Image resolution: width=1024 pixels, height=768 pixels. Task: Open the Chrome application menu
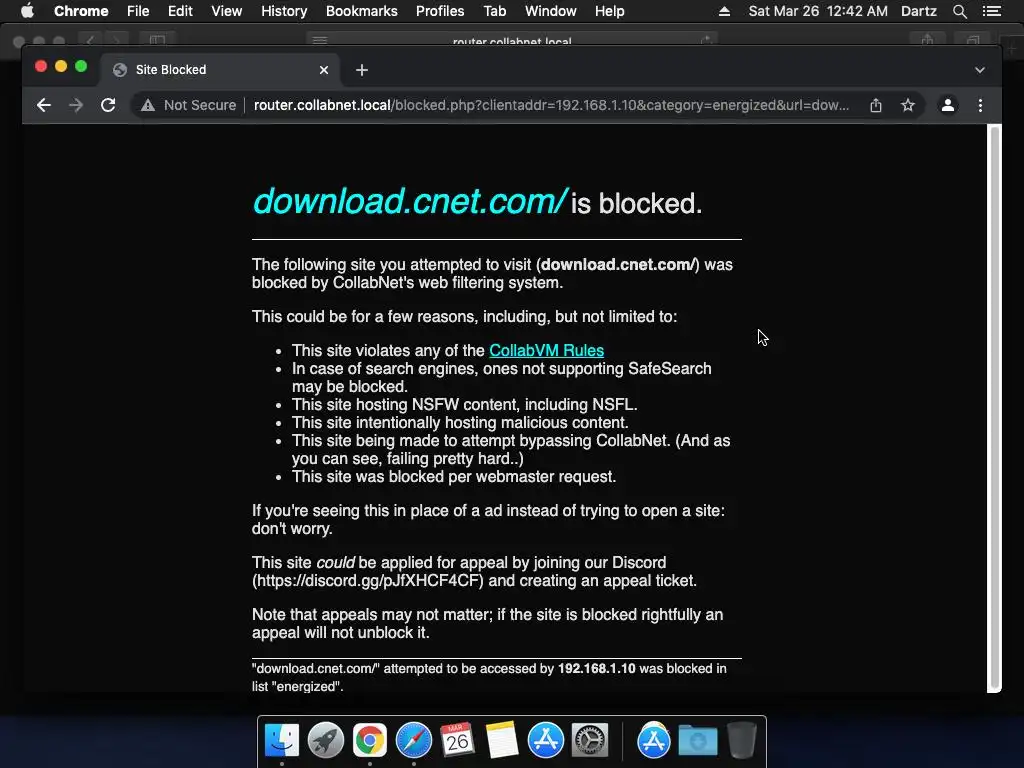pos(81,11)
